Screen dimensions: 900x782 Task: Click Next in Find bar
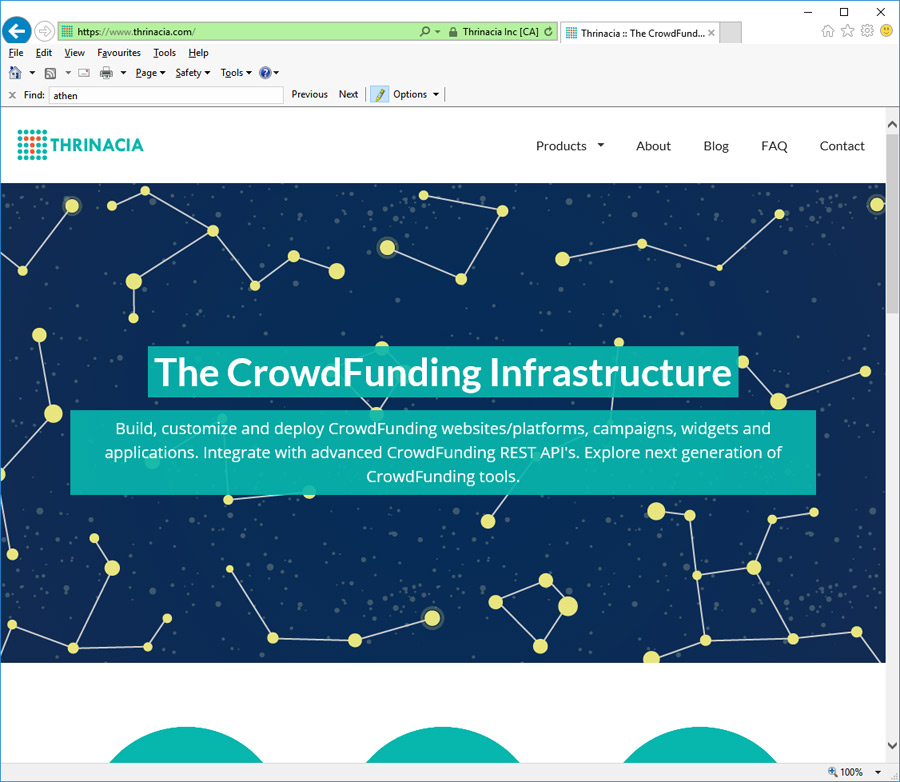348,94
